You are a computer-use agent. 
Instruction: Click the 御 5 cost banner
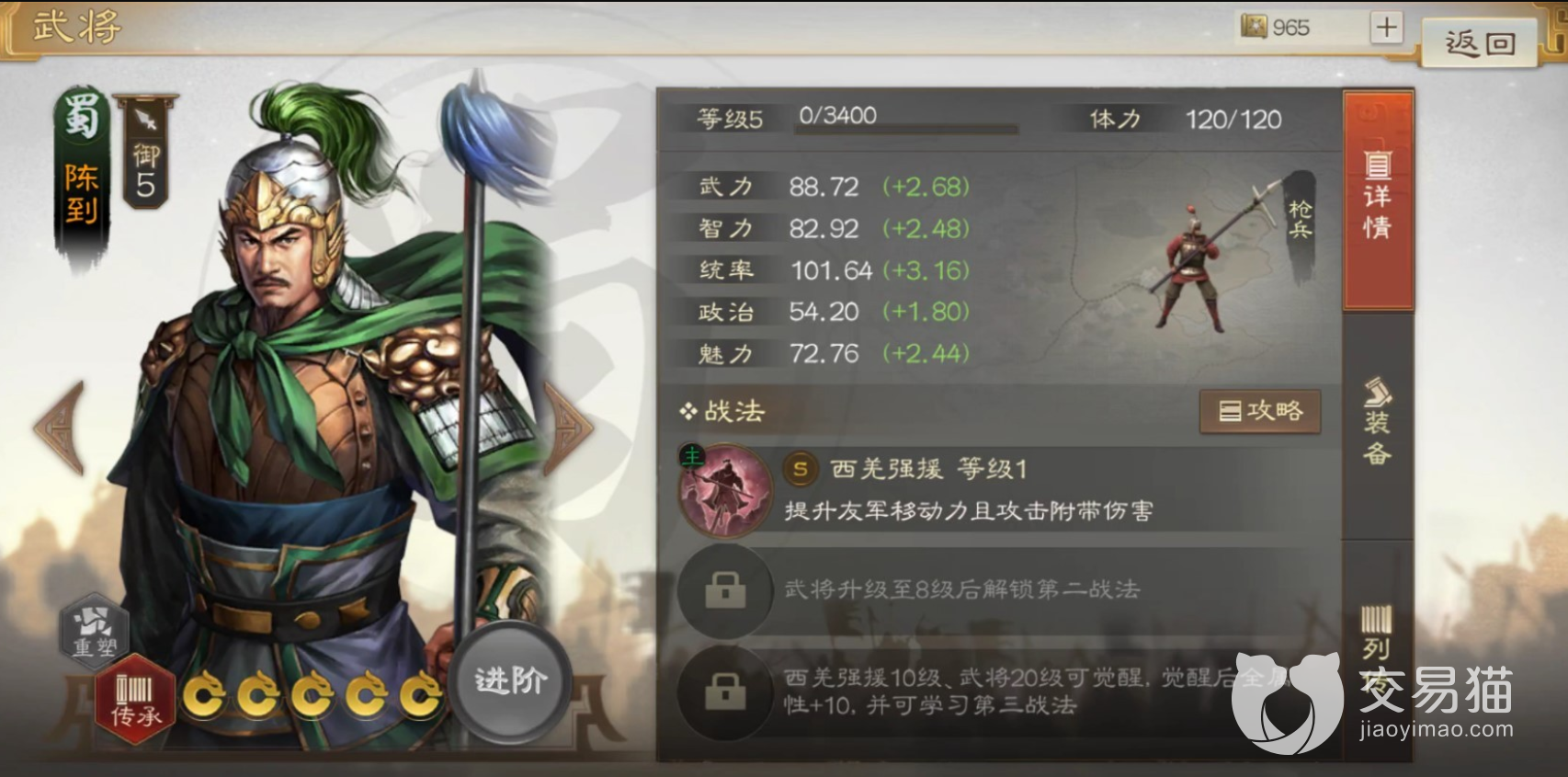click(x=145, y=152)
